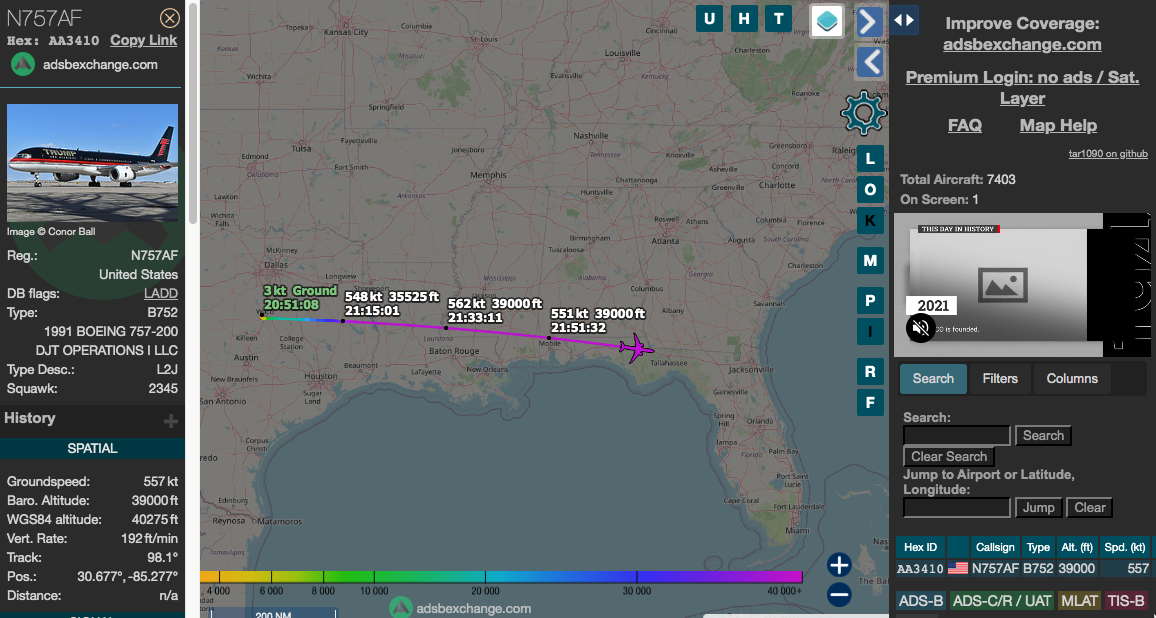Select the AA3410 row in aircraft table
This screenshot has width=1156, height=618.
coord(1023,569)
